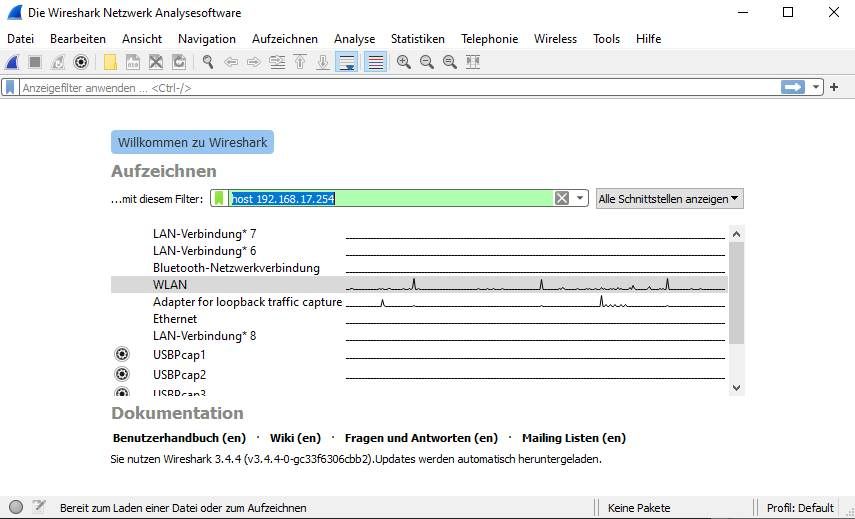Viewport: 855px width, 519px height.
Task: Click the save capture file icon
Action: pos(133,62)
